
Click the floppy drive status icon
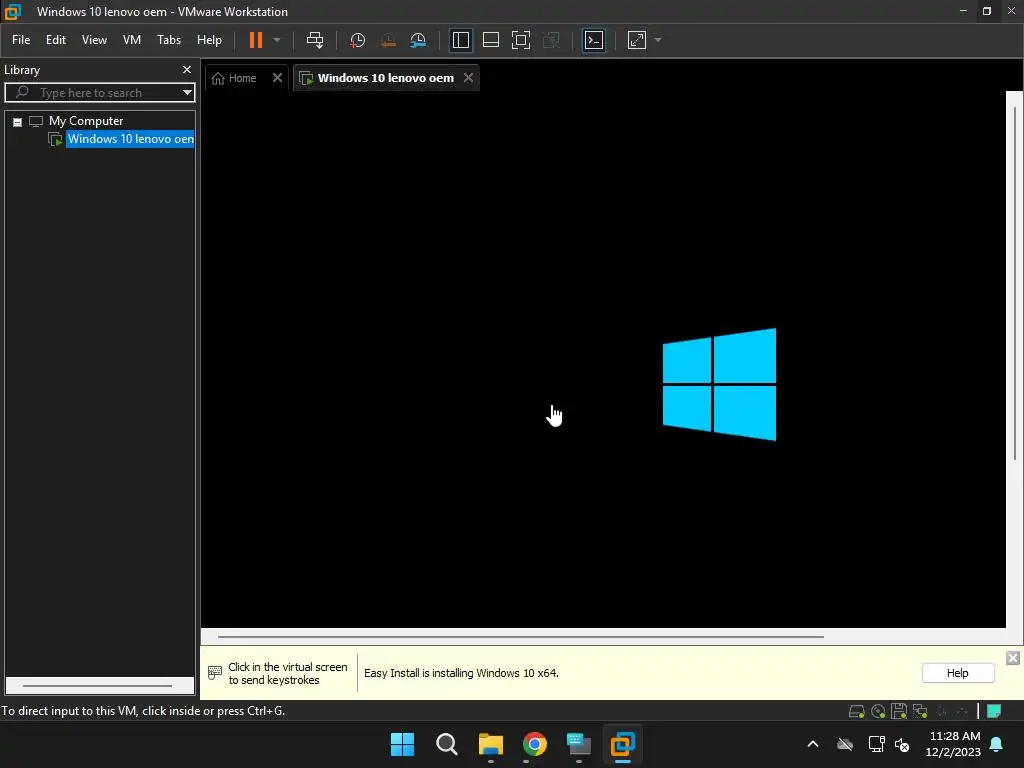point(899,711)
